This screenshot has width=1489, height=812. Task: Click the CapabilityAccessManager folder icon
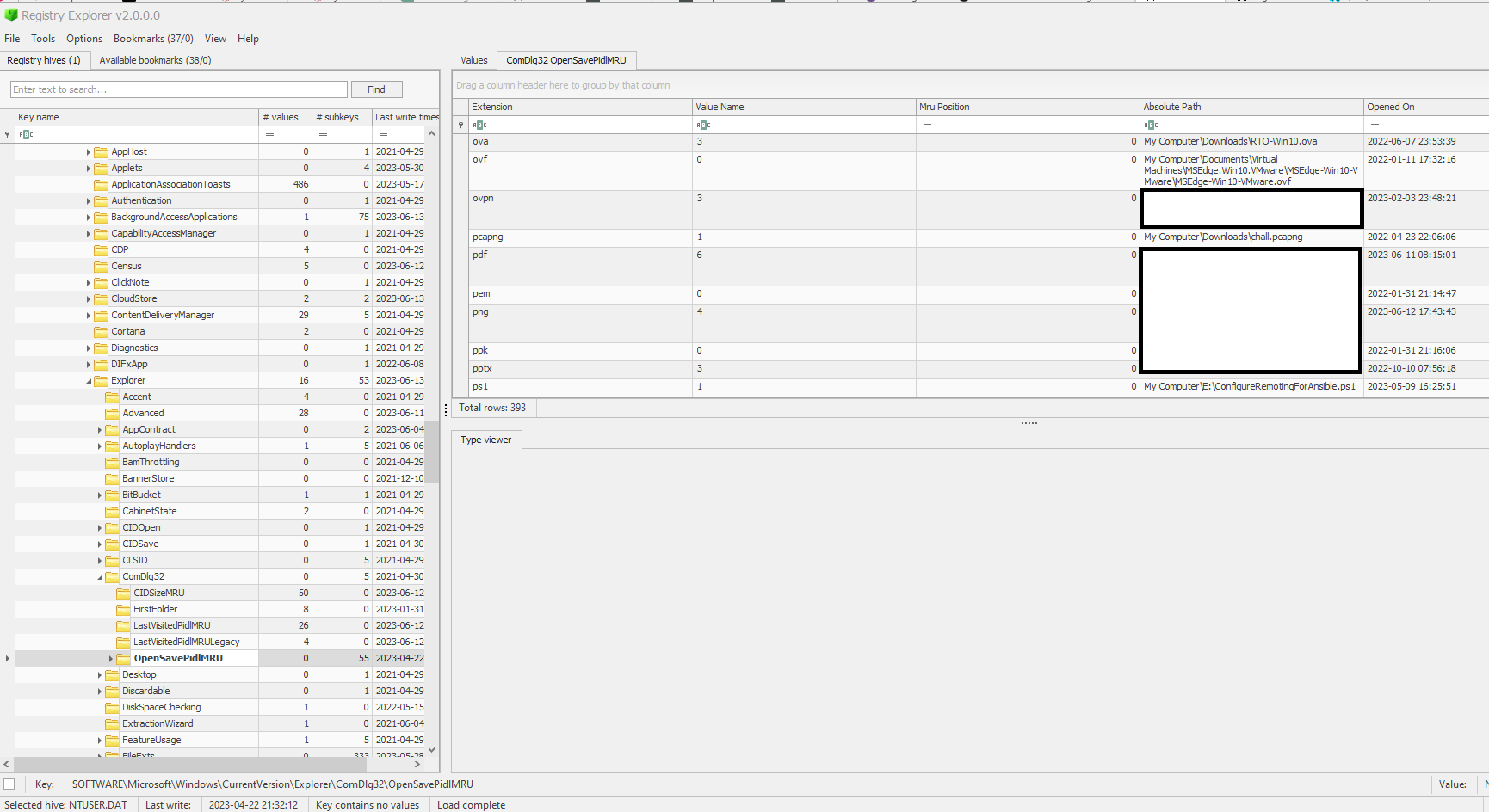point(101,233)
